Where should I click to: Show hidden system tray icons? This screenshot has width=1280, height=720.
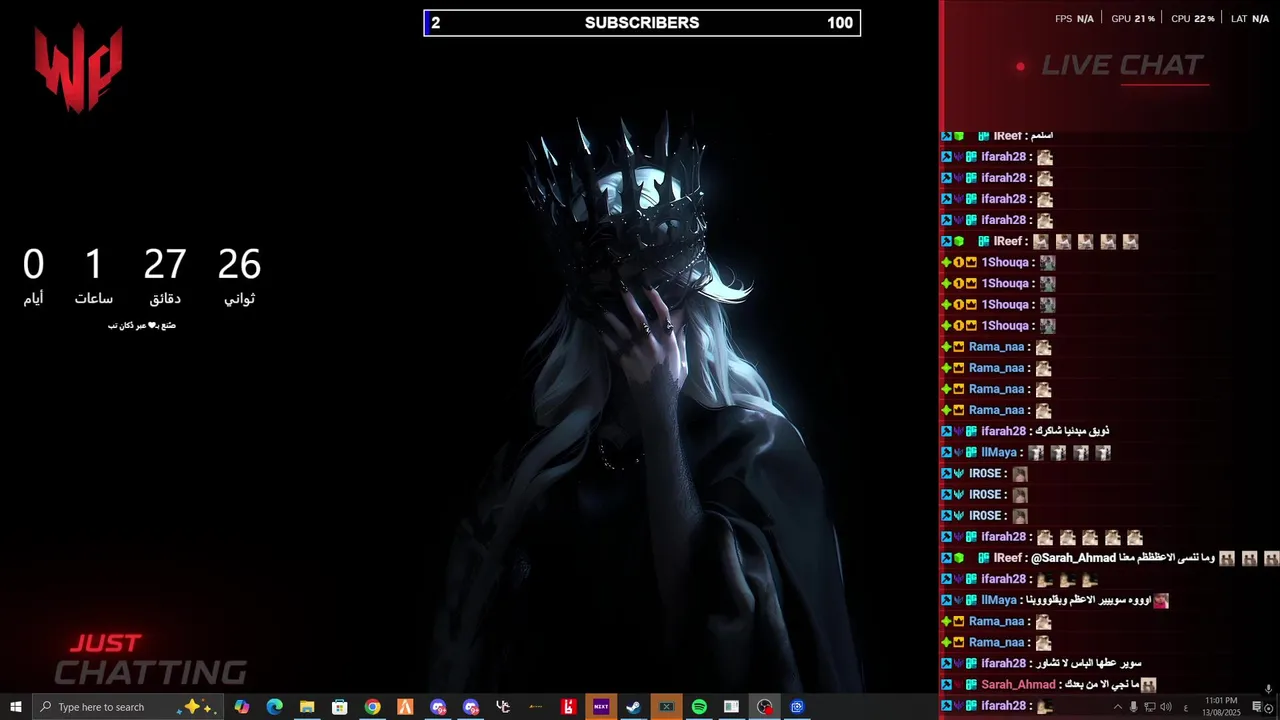pos(1118,707)
